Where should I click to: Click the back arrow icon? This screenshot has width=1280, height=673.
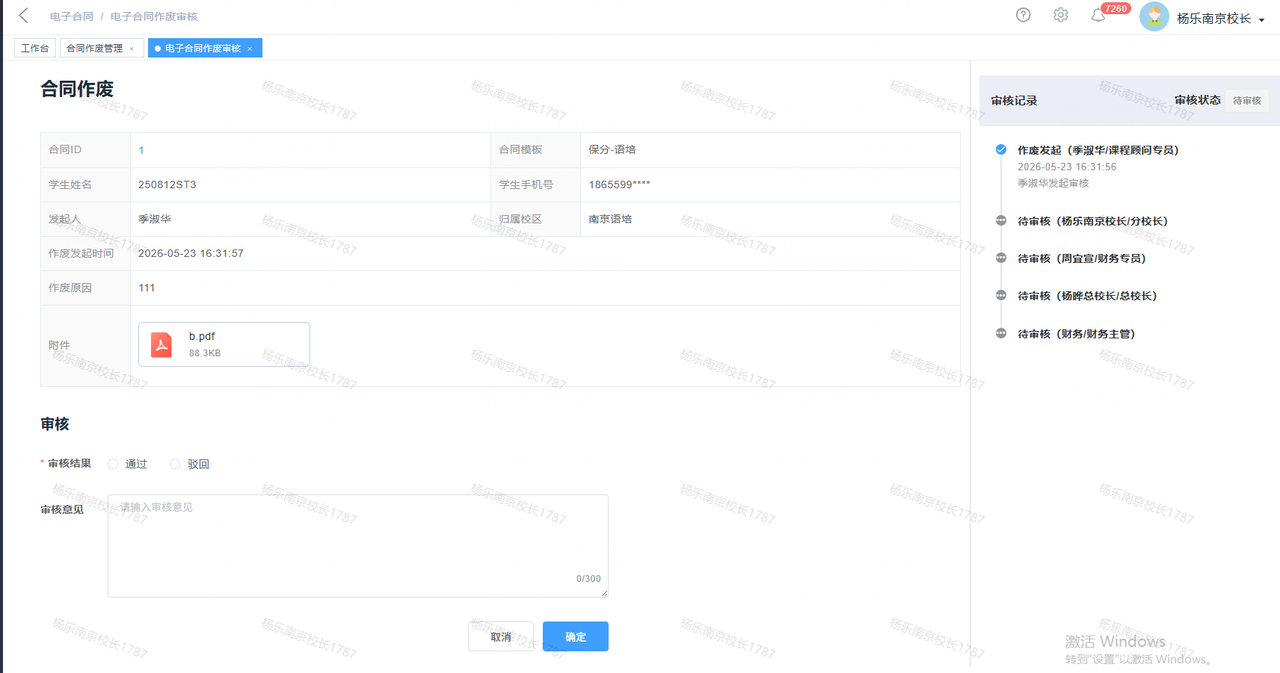[x=24, y=16]
